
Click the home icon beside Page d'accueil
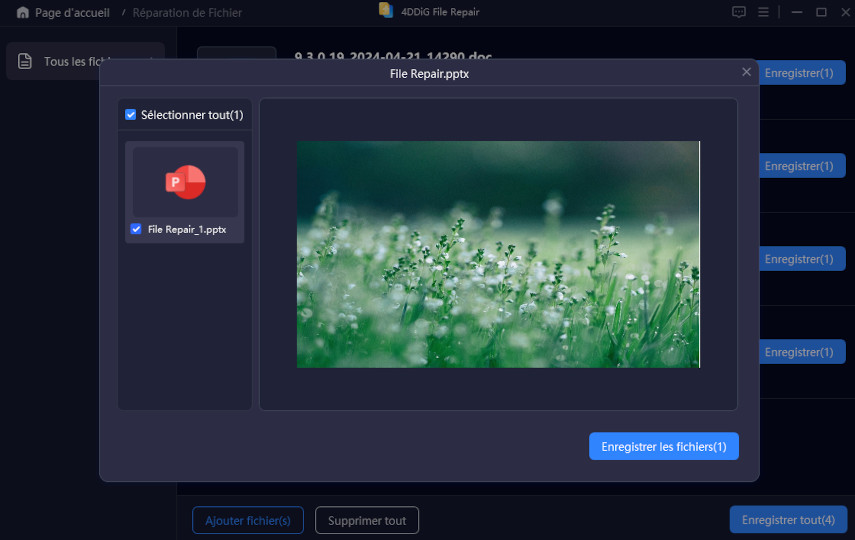point(22,13)
